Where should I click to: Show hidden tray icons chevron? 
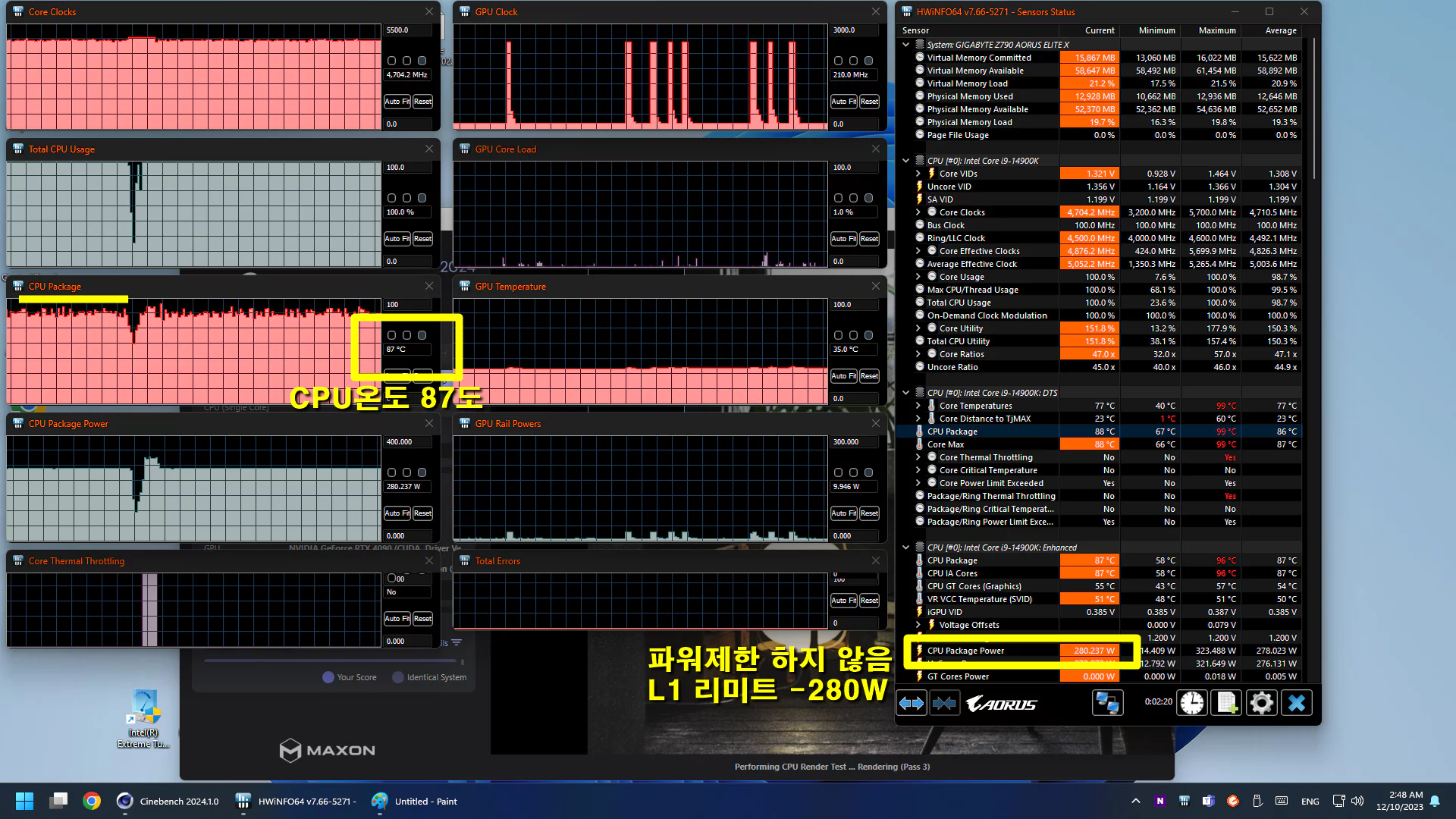[x=1135, y=802]
